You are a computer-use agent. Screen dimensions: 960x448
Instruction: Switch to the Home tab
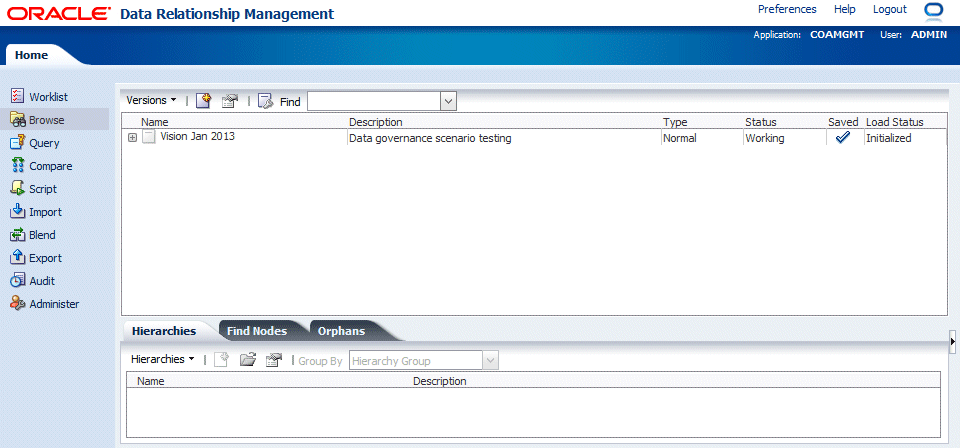pyautogui.click(x=31, y=55)
